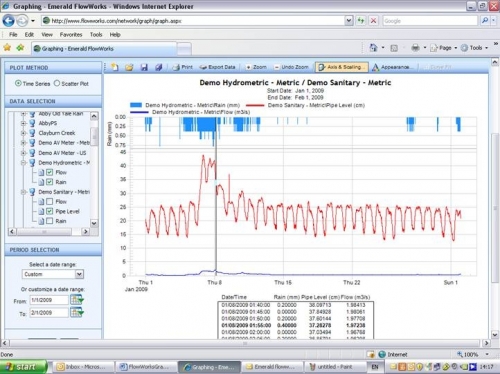Click Export Data in the graph toolbar
The width and height of the screenshot is (500, 374).
(217, 67)
